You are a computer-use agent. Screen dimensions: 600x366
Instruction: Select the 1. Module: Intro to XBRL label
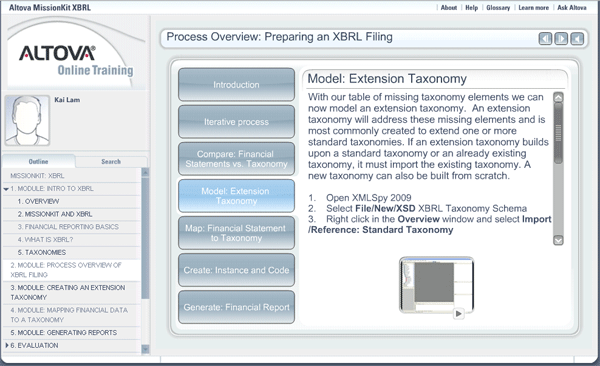click(52, 189)
